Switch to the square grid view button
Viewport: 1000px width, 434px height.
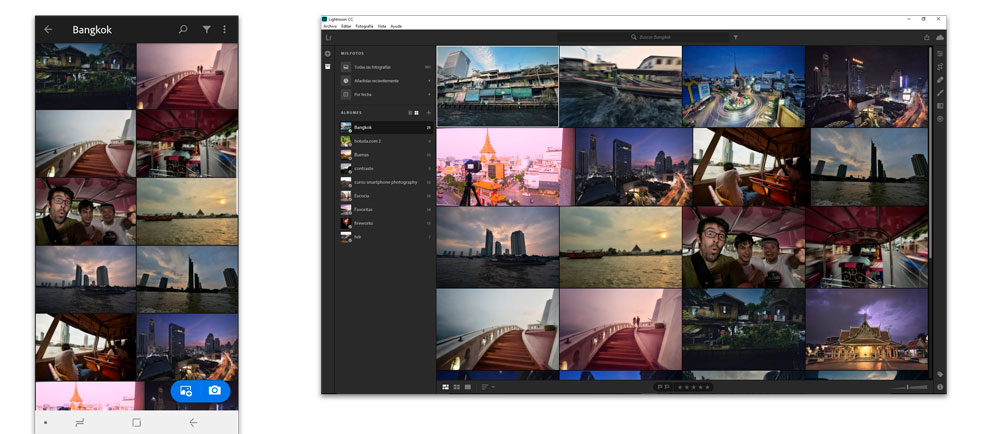click(457, 386)
